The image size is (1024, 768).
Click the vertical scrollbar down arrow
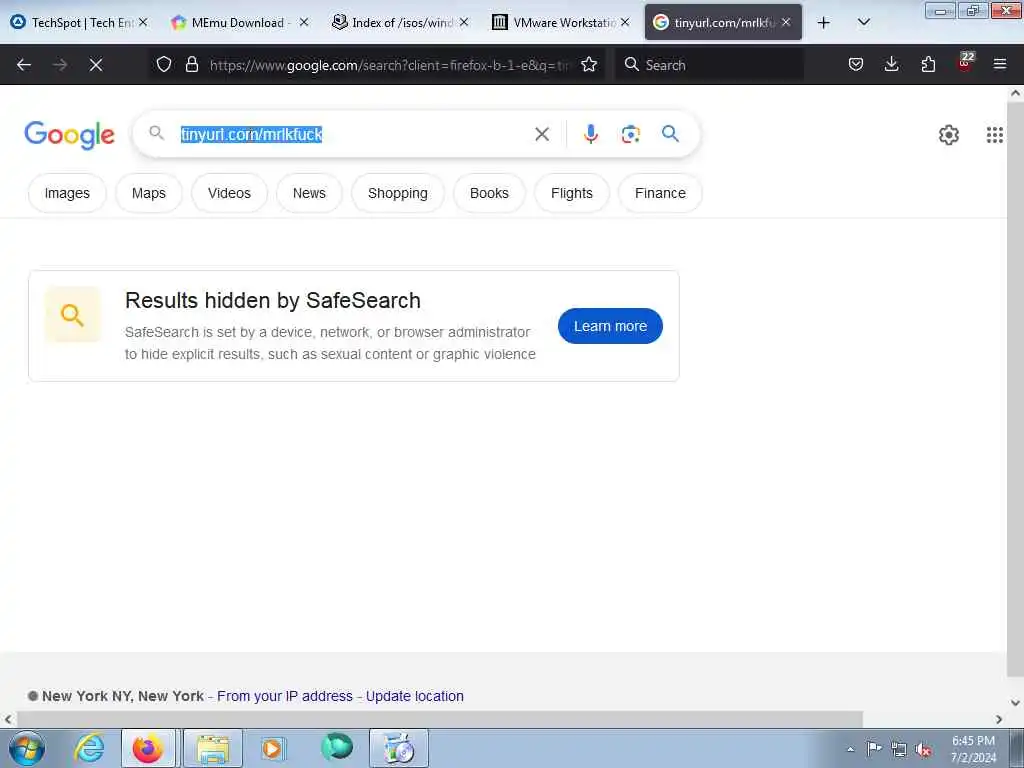coord(1015,703)
